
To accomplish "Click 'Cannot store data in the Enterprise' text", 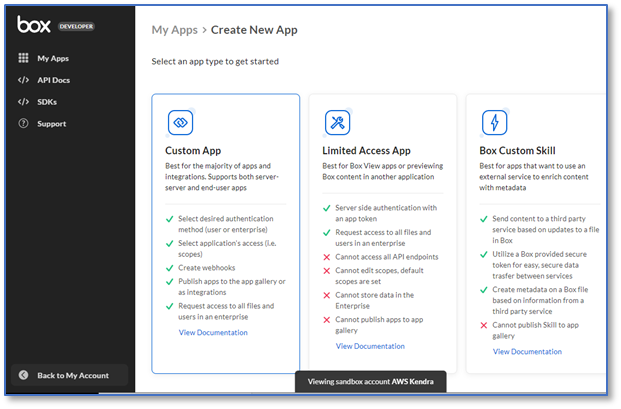I will pos(375,301).
